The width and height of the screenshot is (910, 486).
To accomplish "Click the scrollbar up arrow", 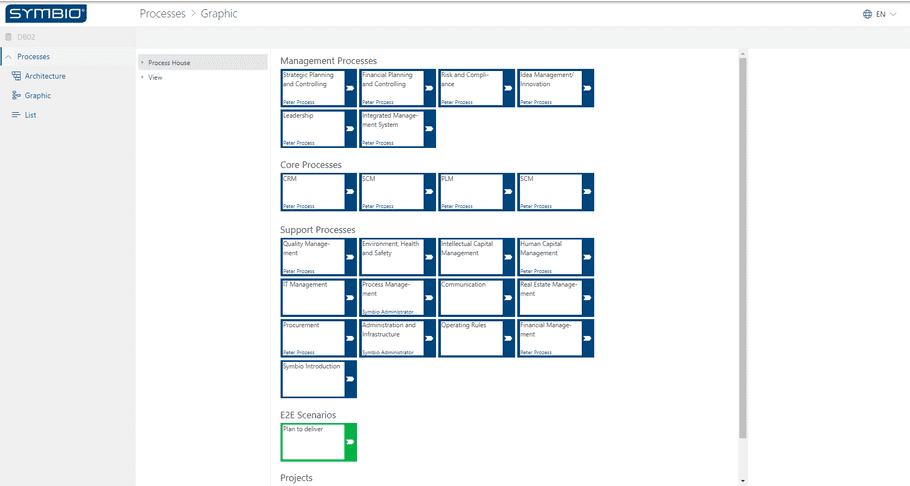I will pyautogui.click(x=742, y=54).
